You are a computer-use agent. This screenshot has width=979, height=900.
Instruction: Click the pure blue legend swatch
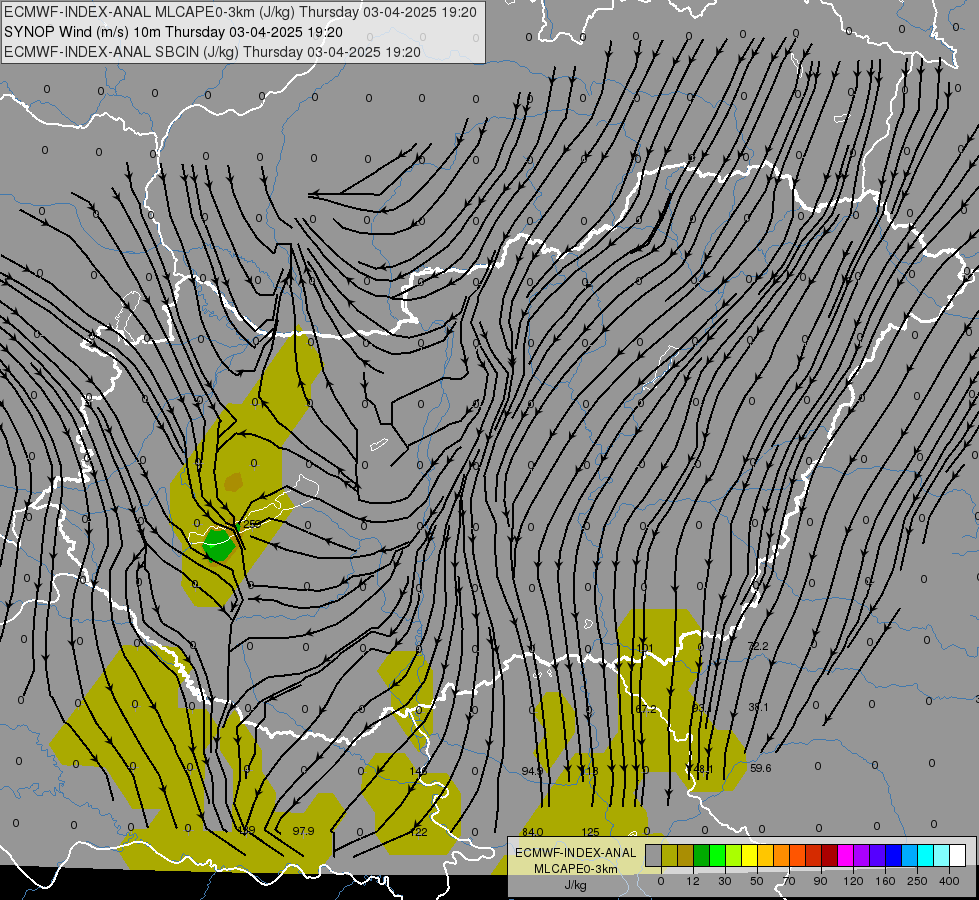coord(894,855)
